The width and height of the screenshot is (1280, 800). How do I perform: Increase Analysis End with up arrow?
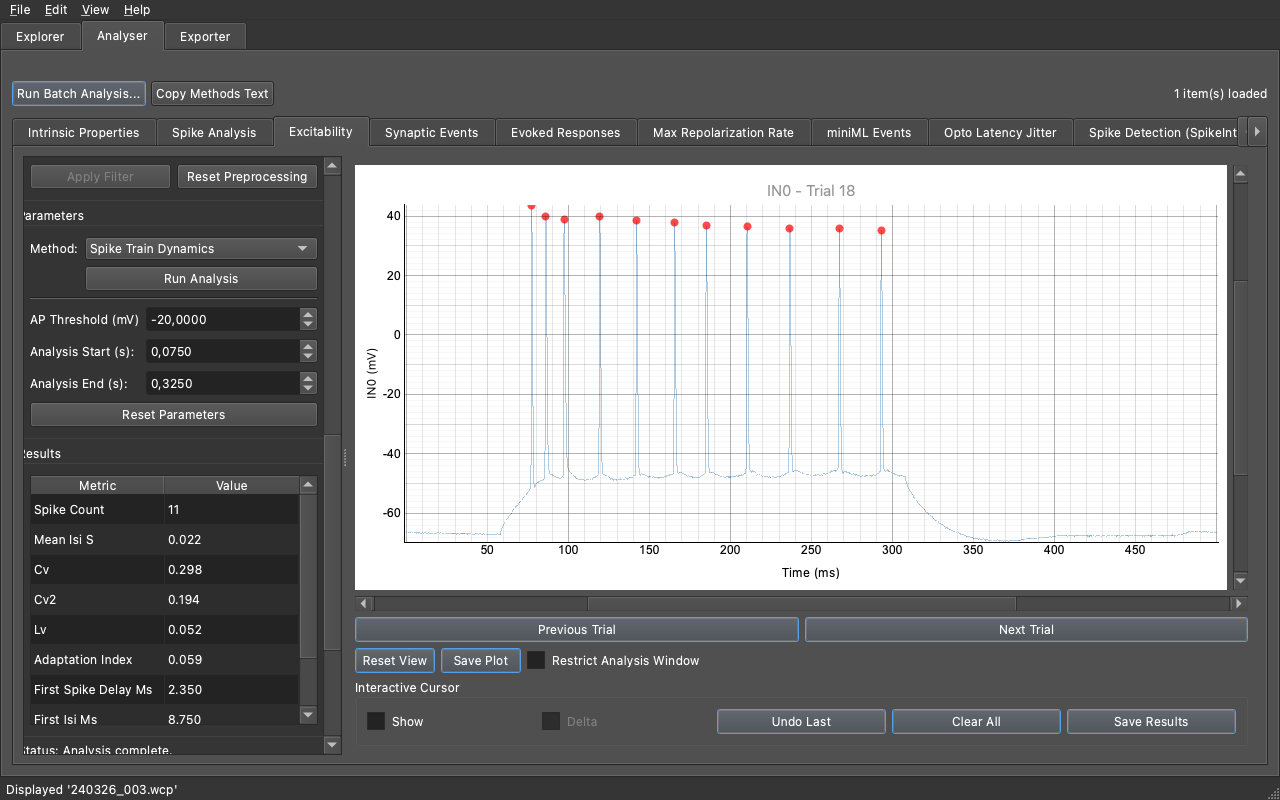point(308,378)
